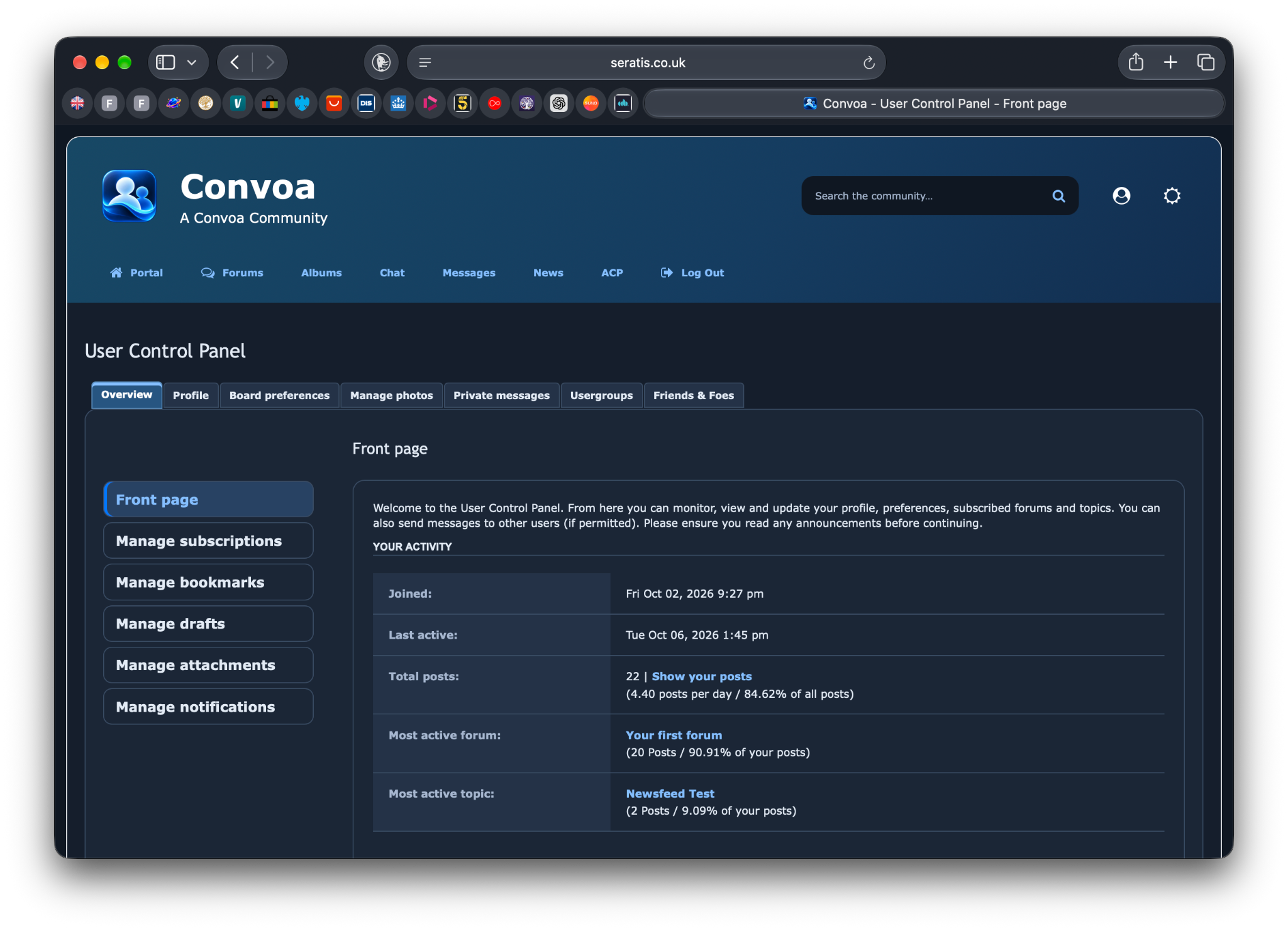The image size is (1288, 930).
Task: Open the Suno orange pinned tab
Action: point(591,103)
